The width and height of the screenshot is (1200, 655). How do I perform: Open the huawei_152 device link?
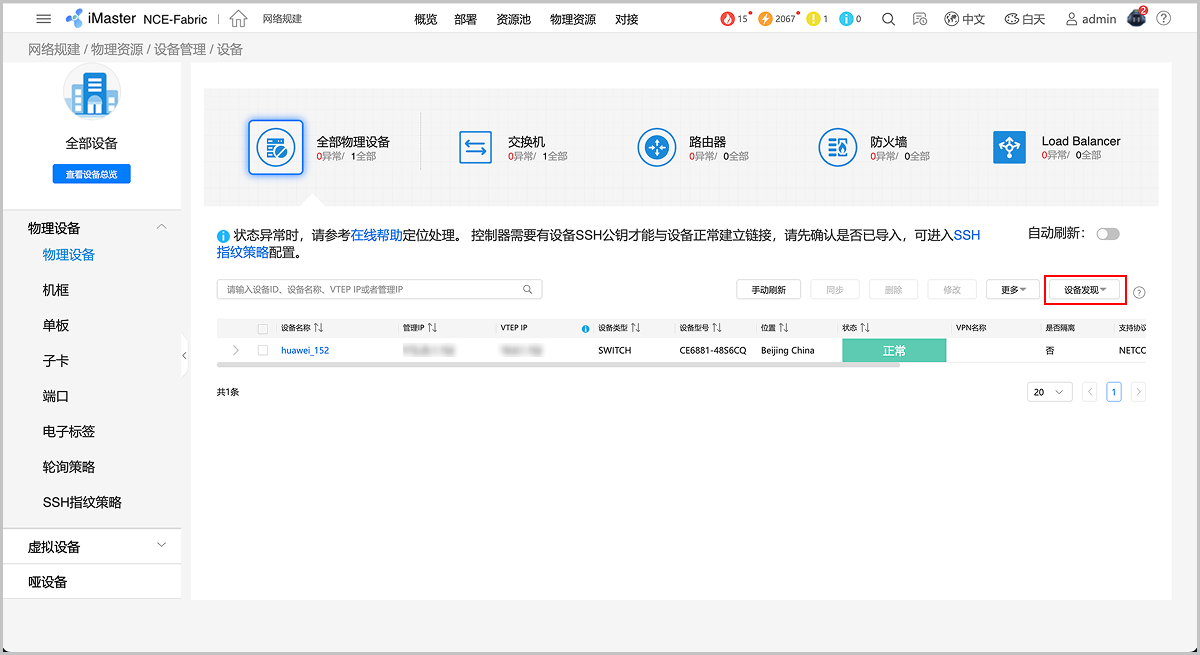coord(305,351)
